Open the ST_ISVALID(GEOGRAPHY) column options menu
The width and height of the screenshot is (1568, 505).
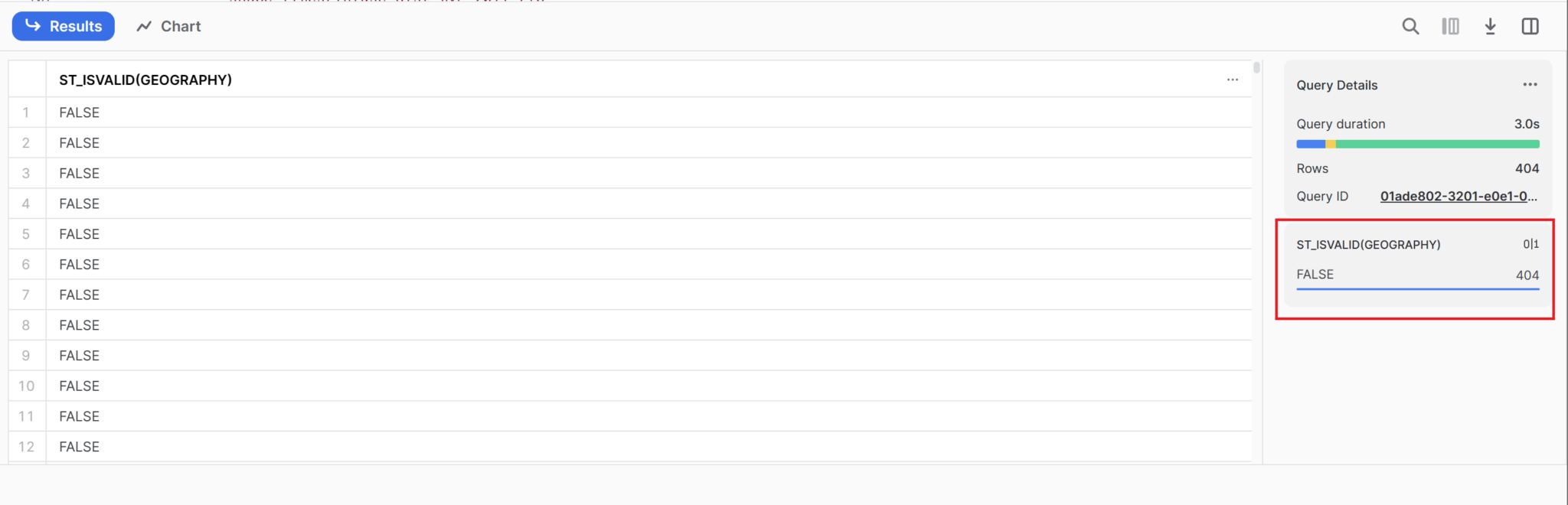(x=1233, y=79)
